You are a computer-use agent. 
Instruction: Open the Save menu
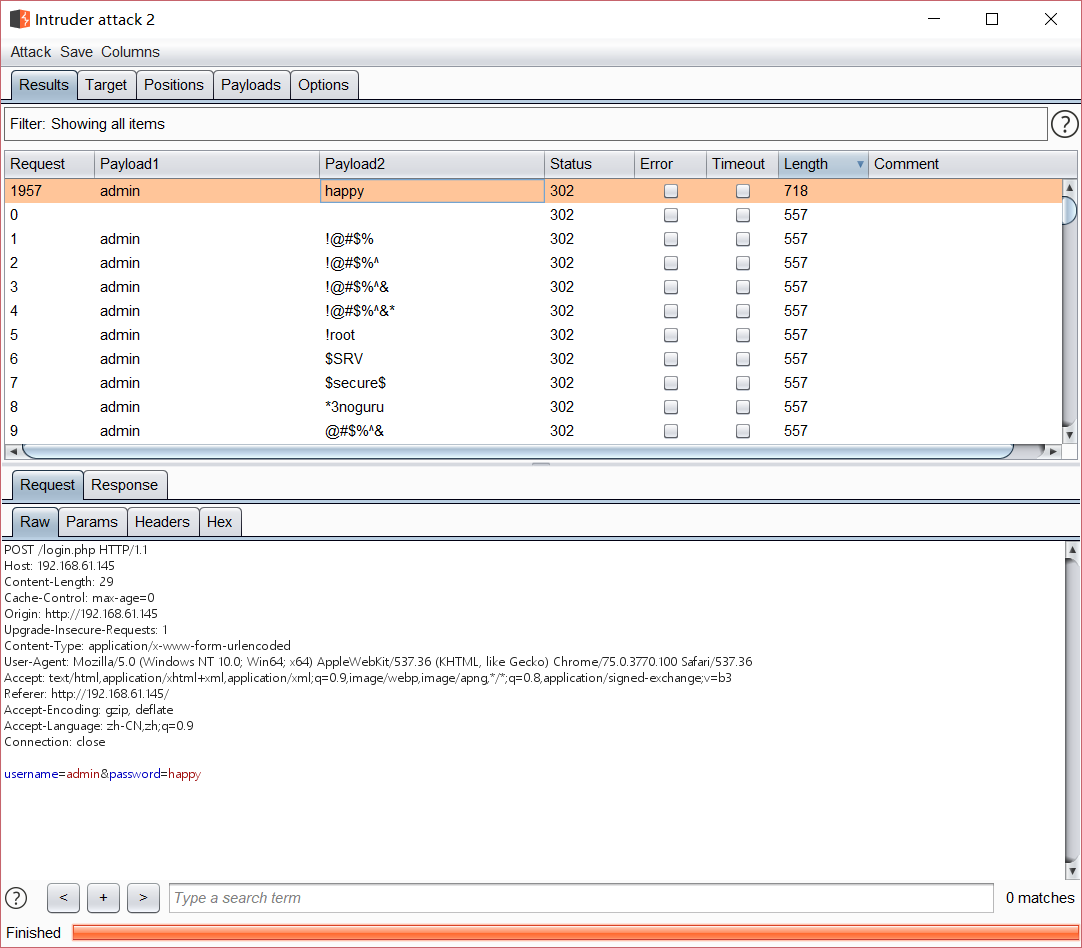click(76, 52)
